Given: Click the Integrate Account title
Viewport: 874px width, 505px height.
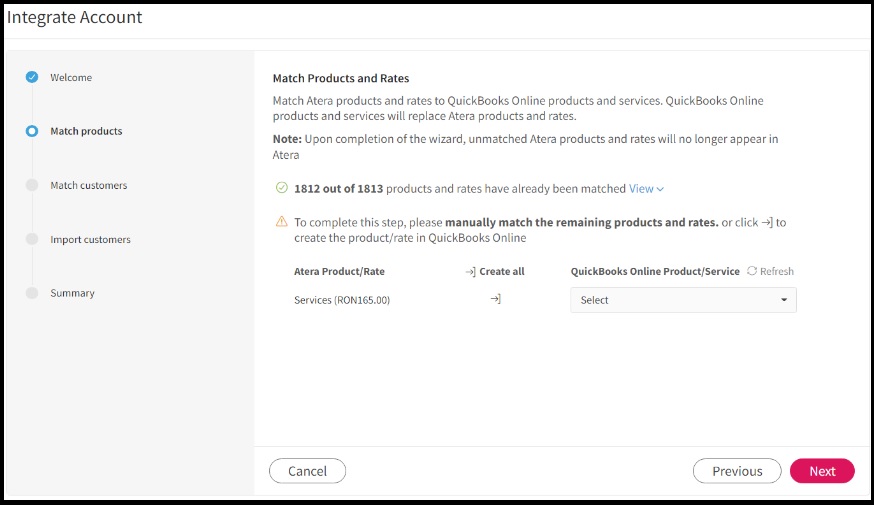Looking at the screenshot, I should tap(74, 17).
